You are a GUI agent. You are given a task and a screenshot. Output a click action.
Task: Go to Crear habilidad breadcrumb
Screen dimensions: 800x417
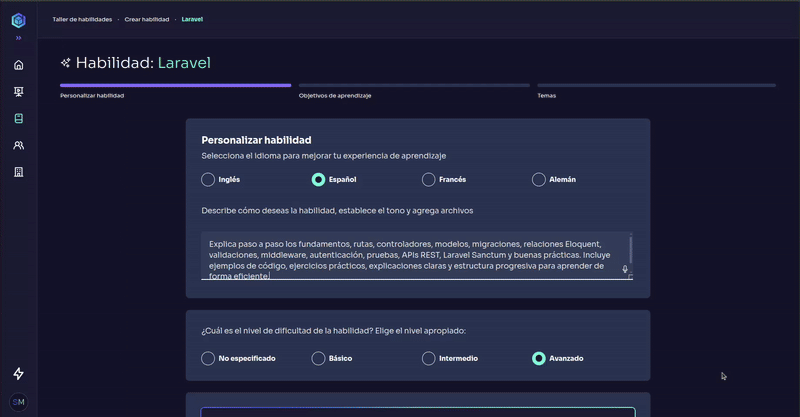click(x=146, y=19)
